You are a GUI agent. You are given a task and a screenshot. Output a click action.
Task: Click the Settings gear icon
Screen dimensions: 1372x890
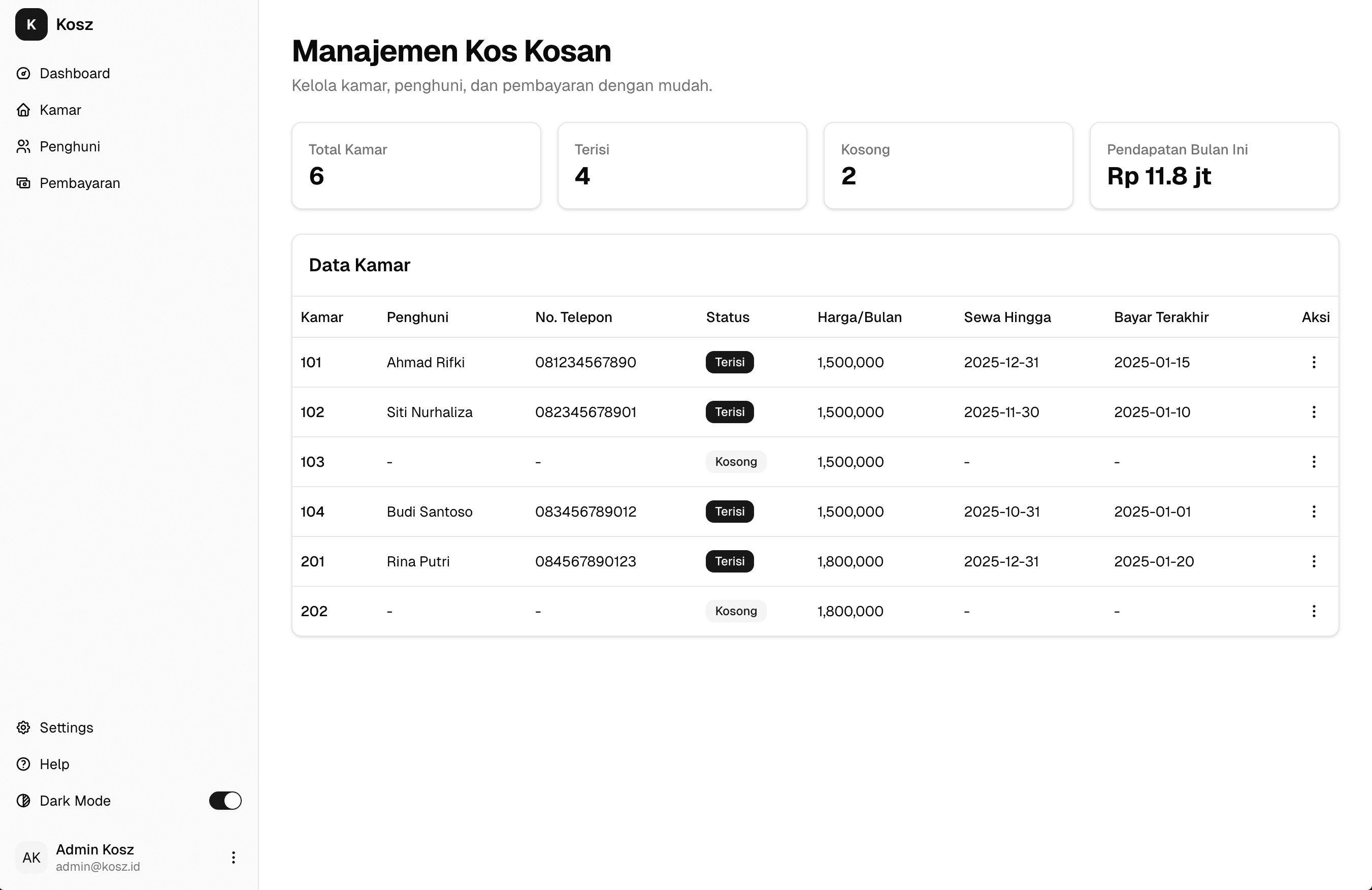(x=23, y=727)
